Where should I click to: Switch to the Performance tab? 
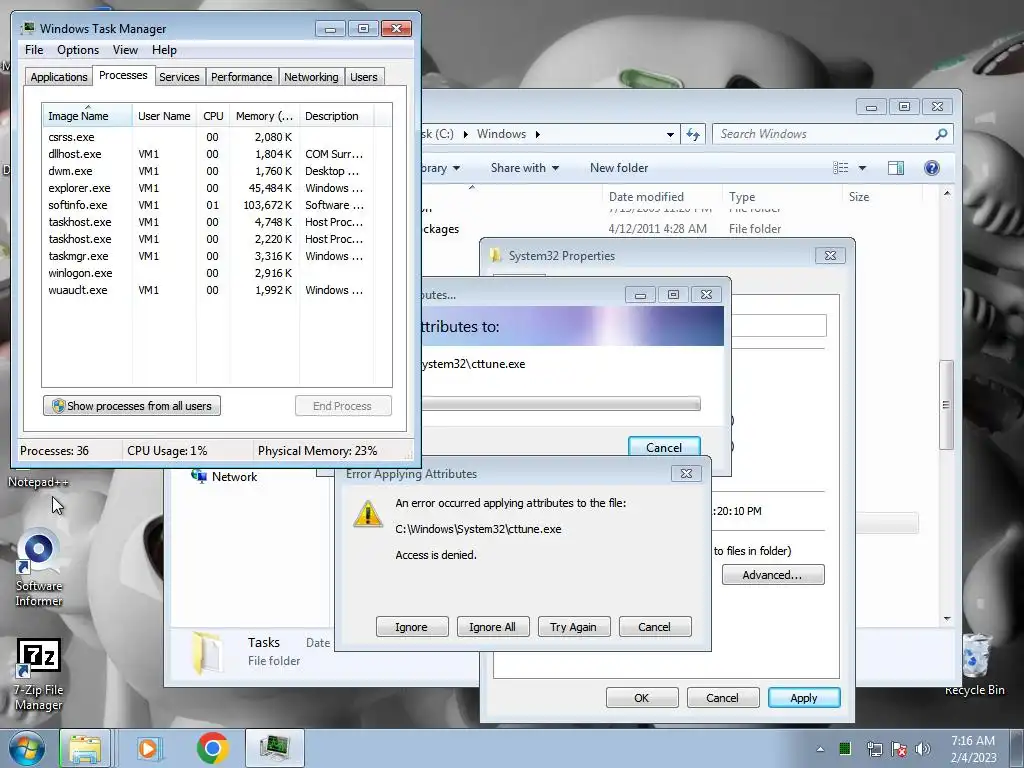(x=242, y=77)
